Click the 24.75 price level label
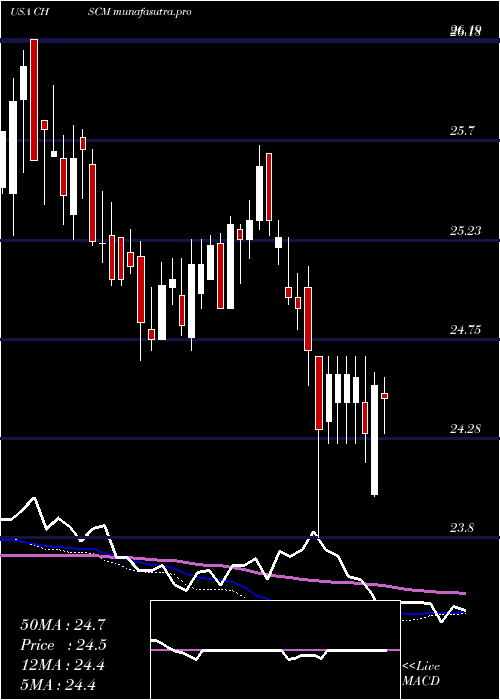The height and width of the screenshot is (700, 500). pyautogui.click(x=466, y=330)
